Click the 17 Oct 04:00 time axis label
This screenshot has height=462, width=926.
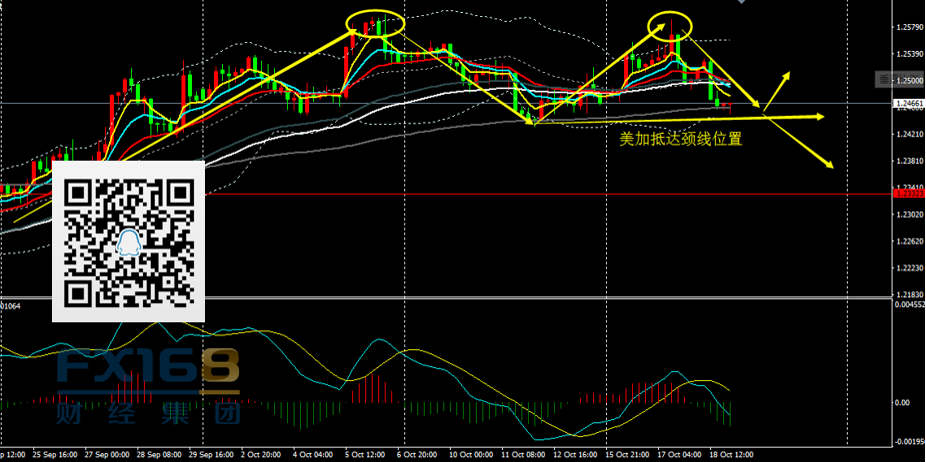[x=677, y=453]
